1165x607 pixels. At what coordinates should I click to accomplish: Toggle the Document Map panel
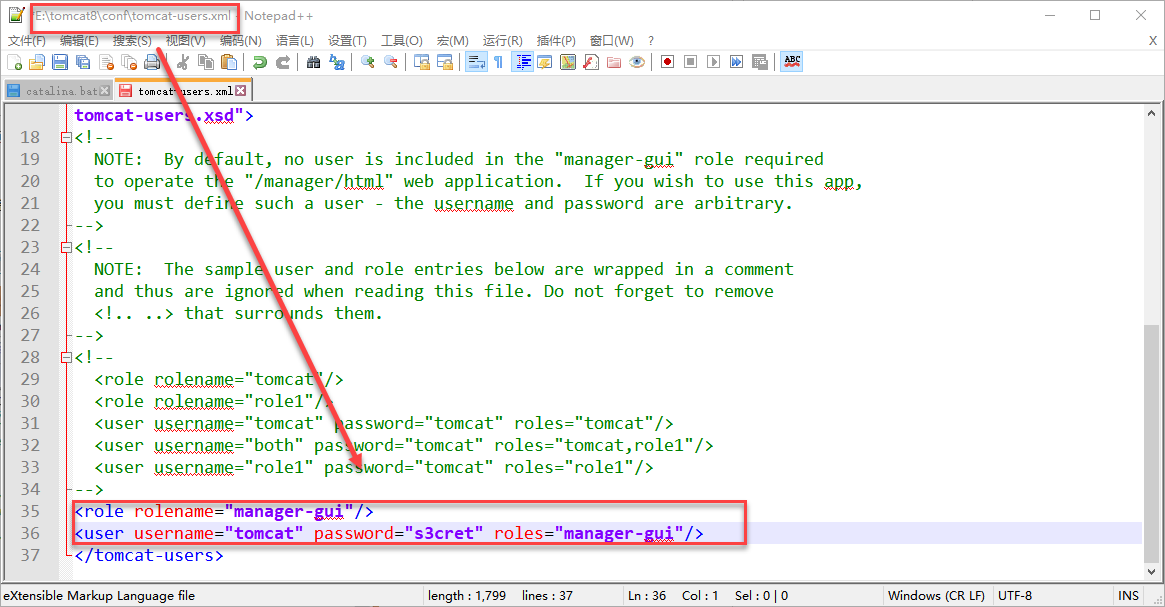click(568, 62)
